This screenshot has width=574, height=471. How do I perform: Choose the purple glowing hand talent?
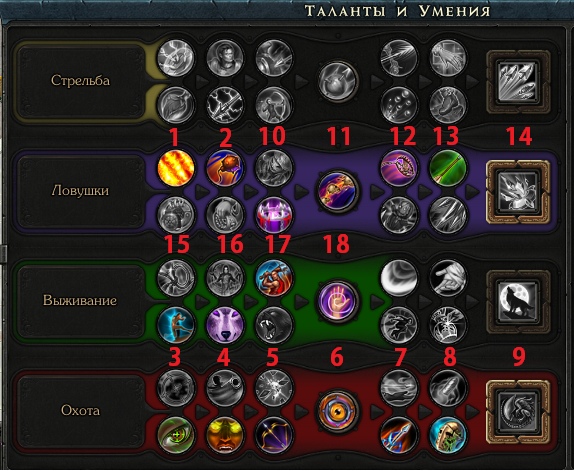337,301
